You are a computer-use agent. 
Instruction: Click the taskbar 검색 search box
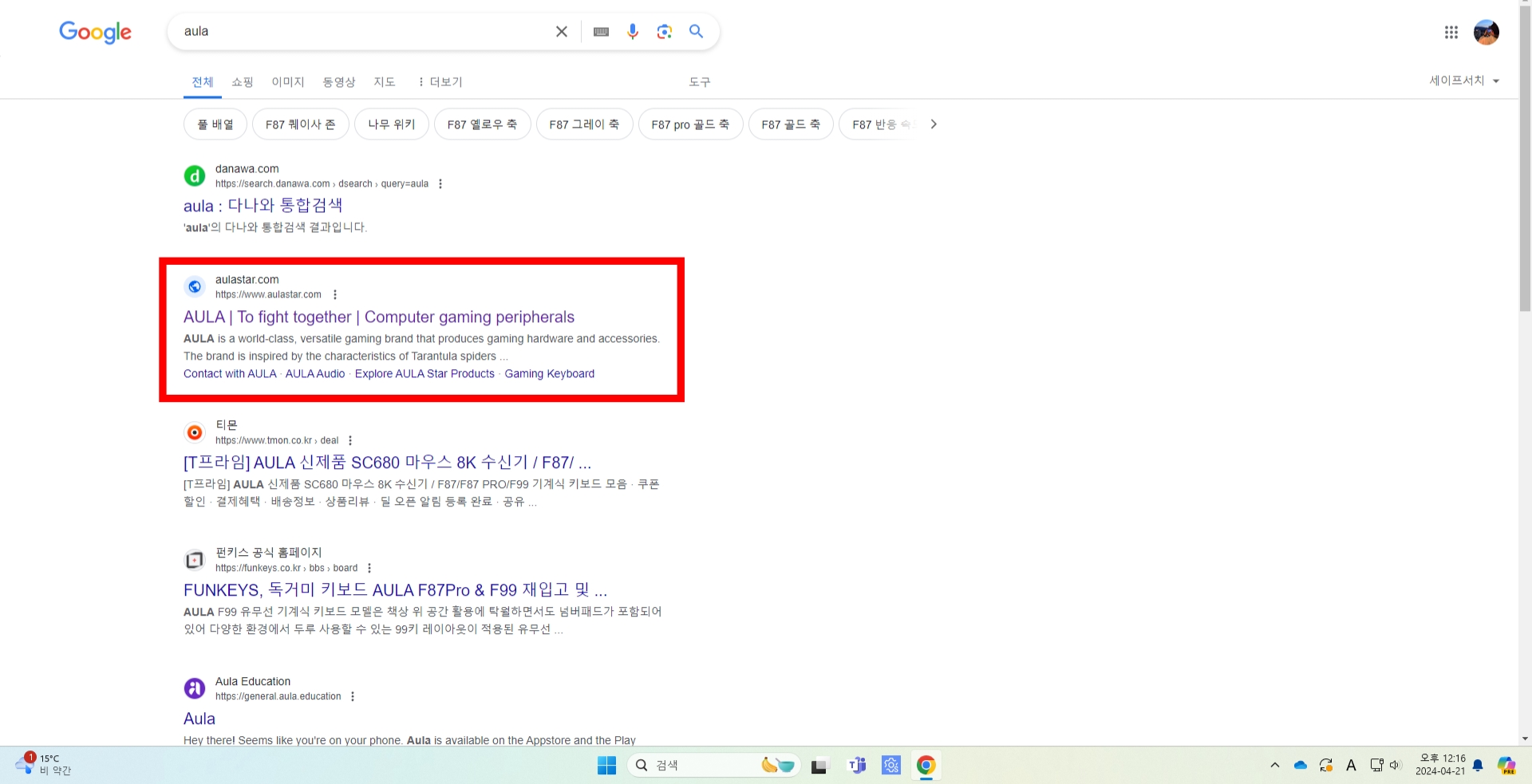click(x=714, y=766)
